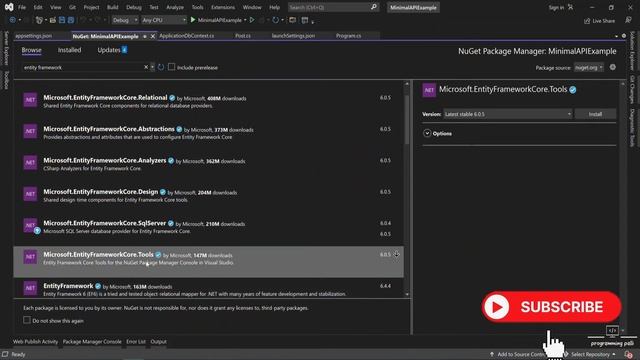This screenshot has width=640, height=360.
Task: Open the Build menu
Action: [112, 7]
